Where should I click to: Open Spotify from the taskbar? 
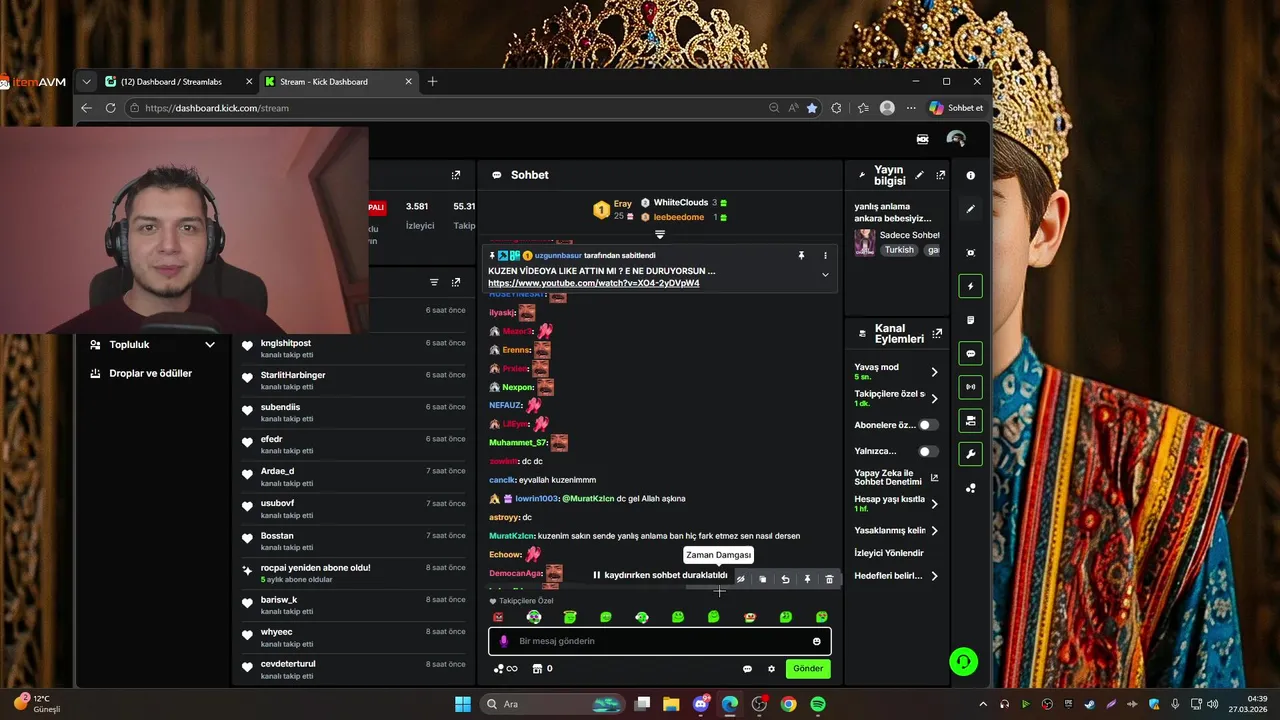(818, 704)
